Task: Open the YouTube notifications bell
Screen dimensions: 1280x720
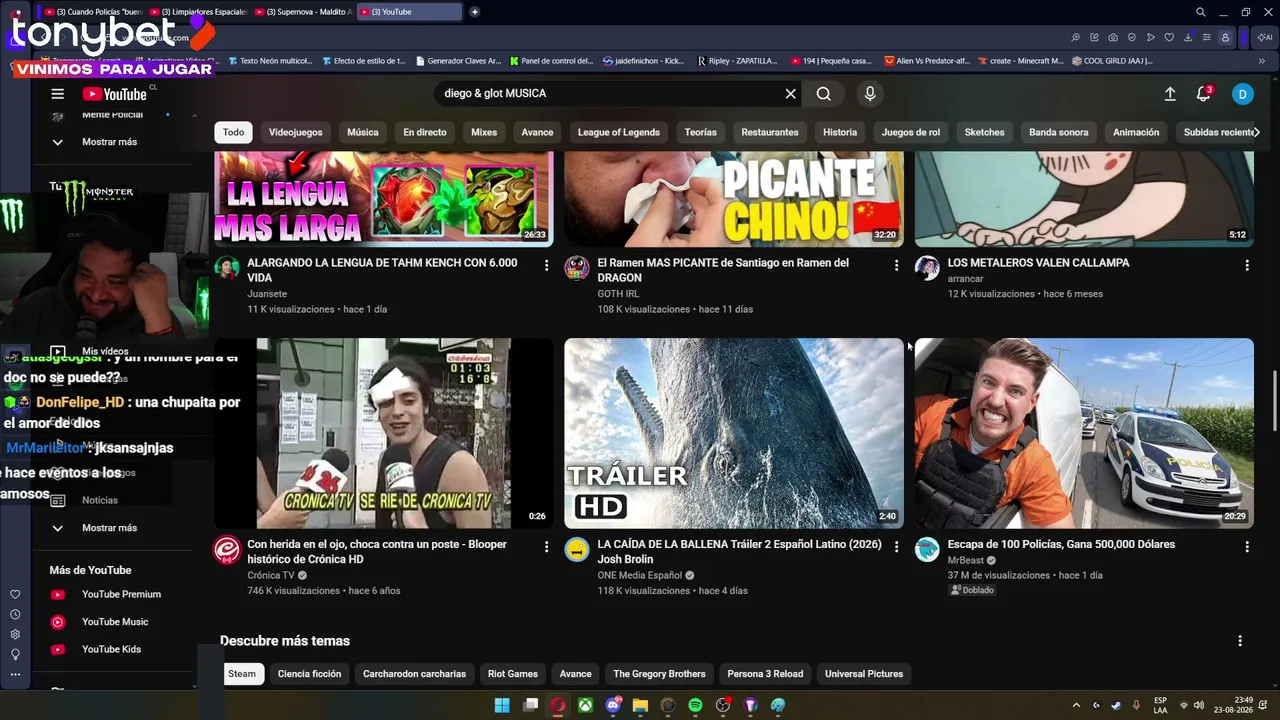Action: point(1204,94)
